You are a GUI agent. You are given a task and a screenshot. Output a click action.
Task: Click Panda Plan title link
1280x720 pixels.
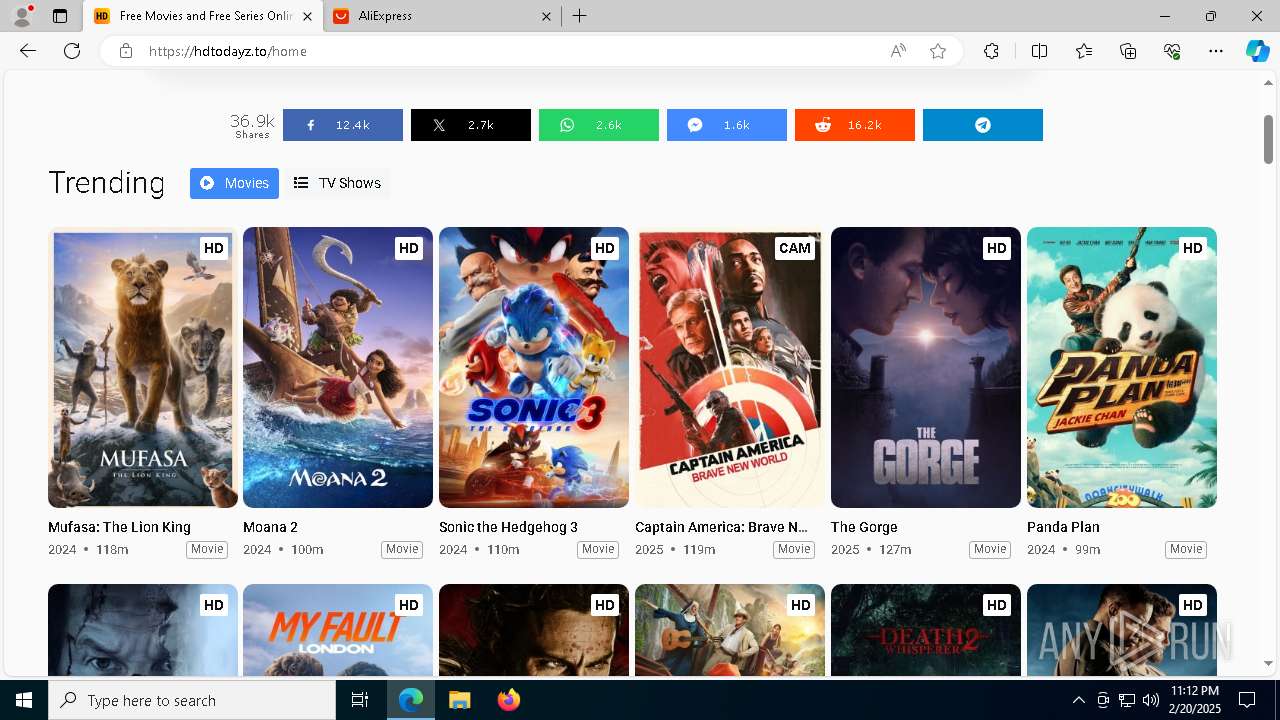1063,527
